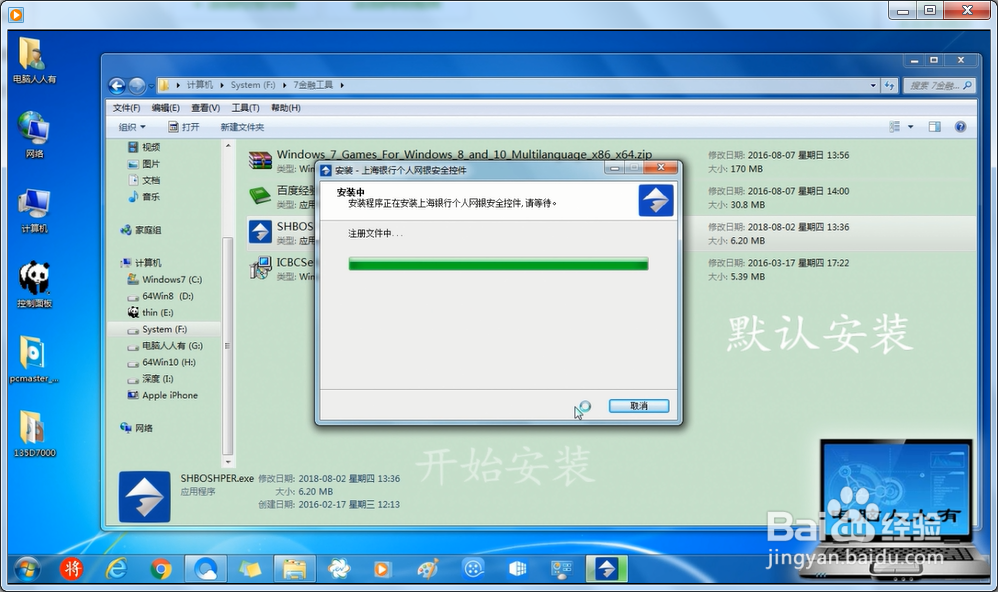Image resolution: width=998 pixels, height=592 pixels.
Task: Open the 查看(V) menu
Action: [x=206, y=108]
